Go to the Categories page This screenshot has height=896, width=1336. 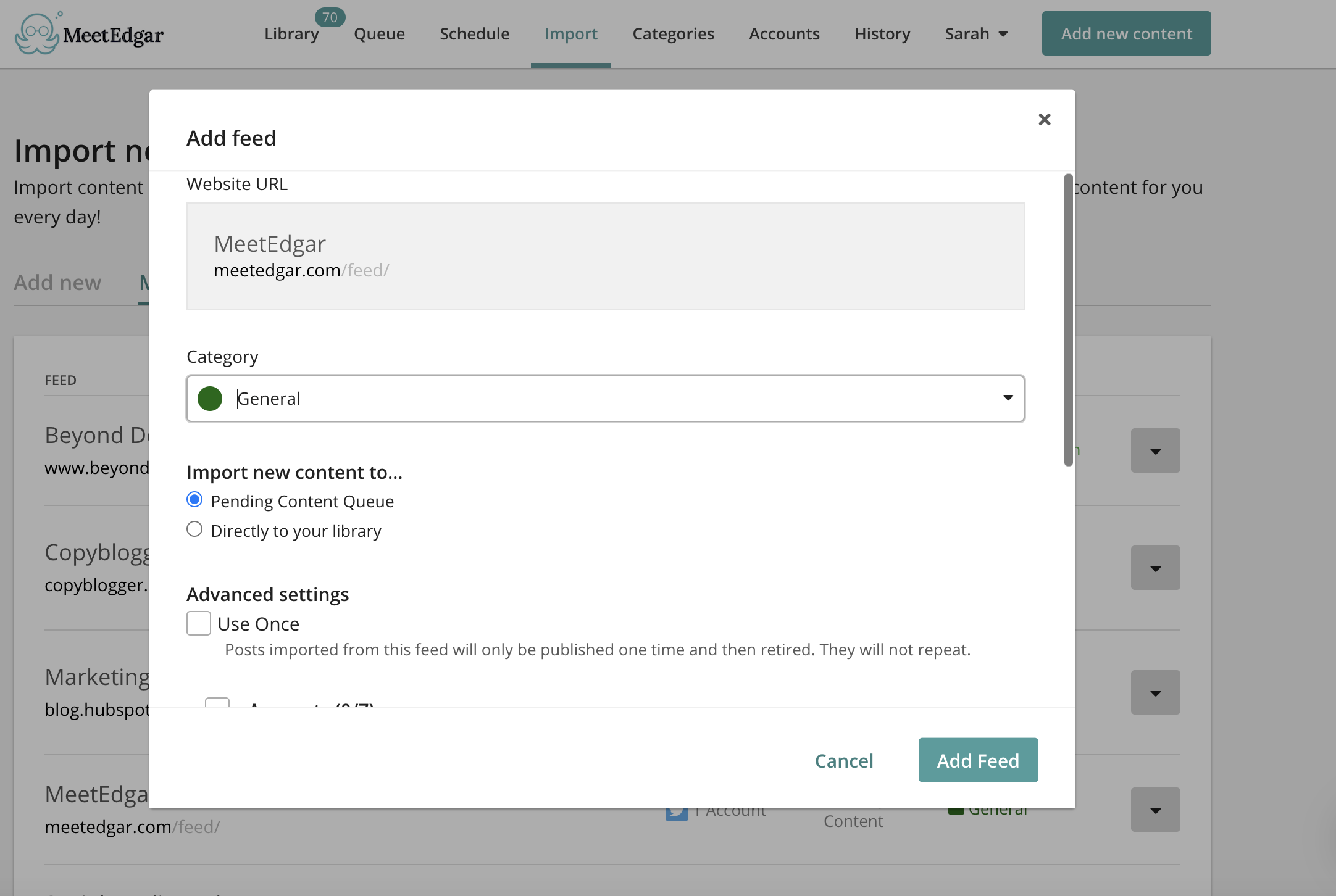(x=673, y=34)
